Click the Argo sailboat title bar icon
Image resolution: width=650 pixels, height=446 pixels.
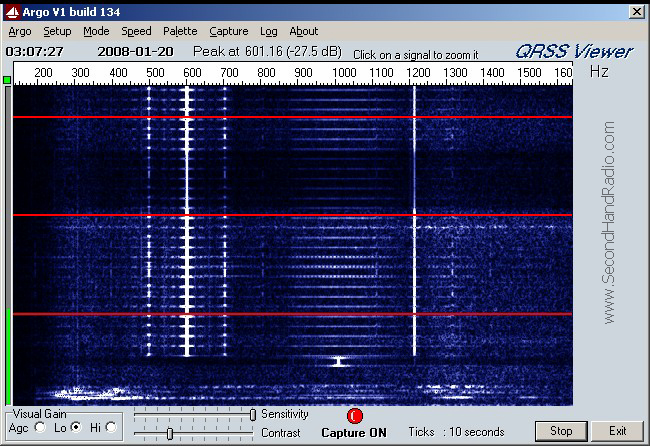tap(12, 12)
